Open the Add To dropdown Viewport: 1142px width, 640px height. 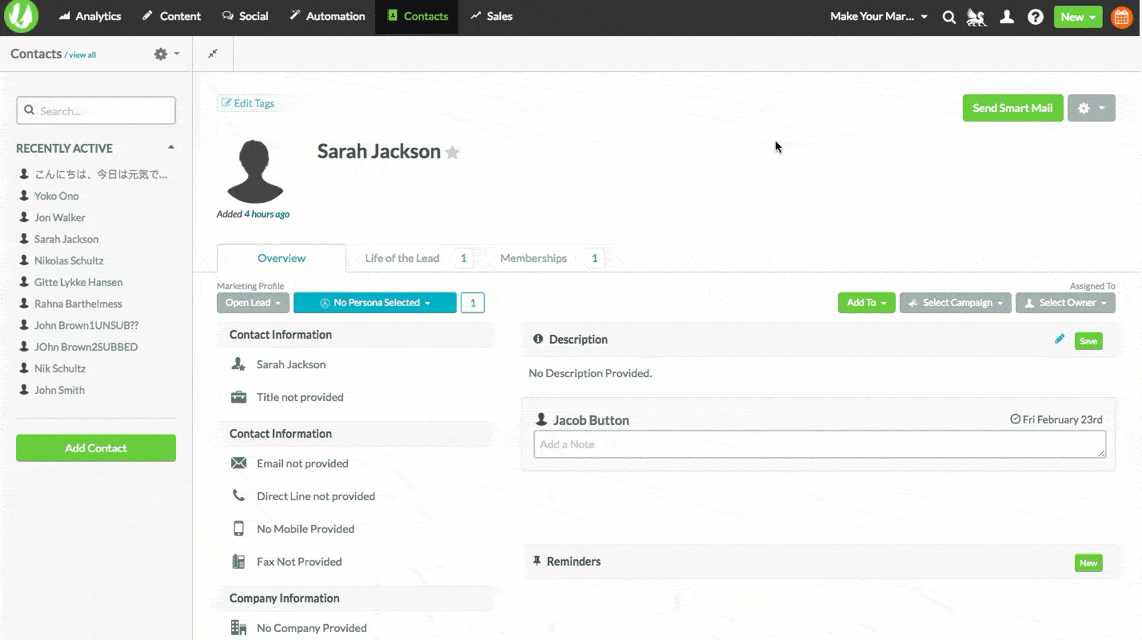pos(866,303)
